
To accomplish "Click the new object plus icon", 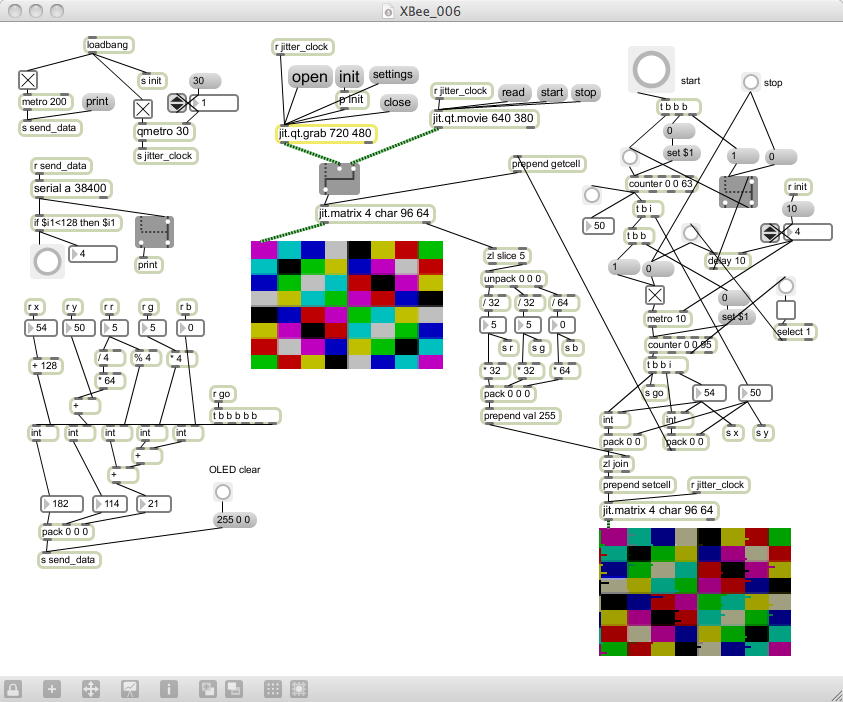I will (52, 689).
